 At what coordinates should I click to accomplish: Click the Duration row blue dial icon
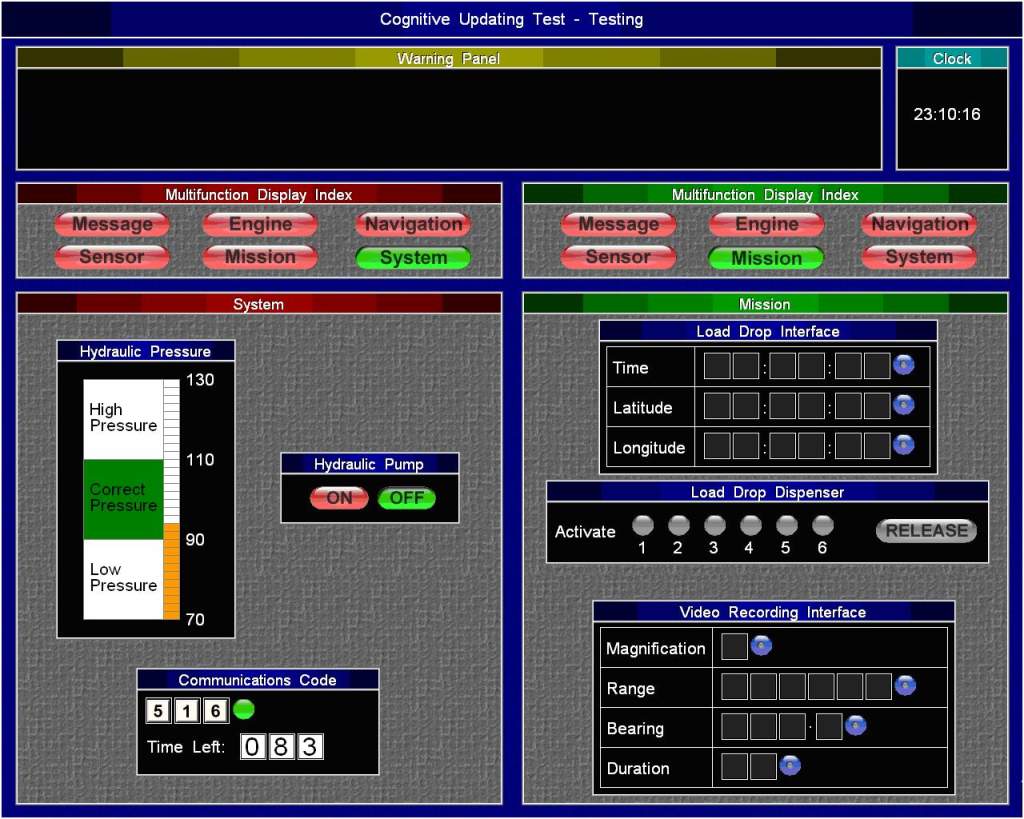point(790,766)
